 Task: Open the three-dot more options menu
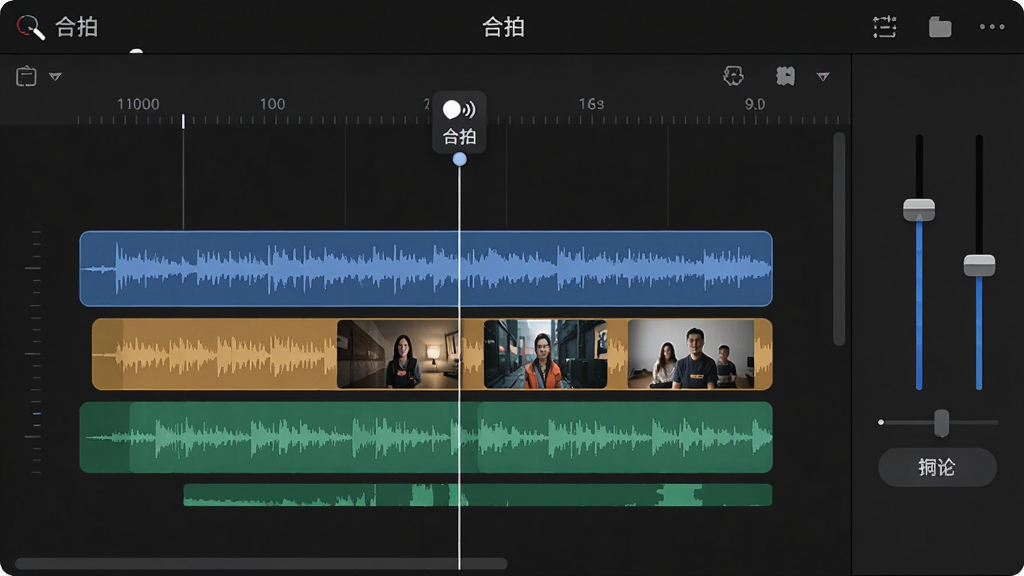(991, 27)
